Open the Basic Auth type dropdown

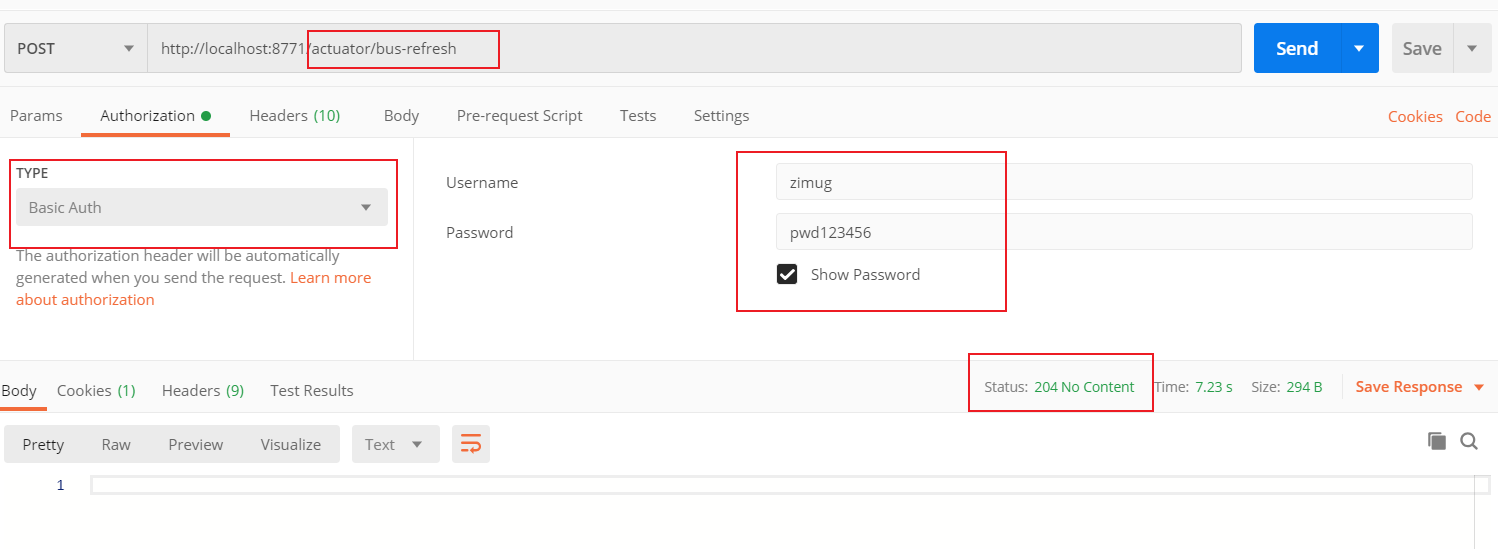[x=202, y=207]
